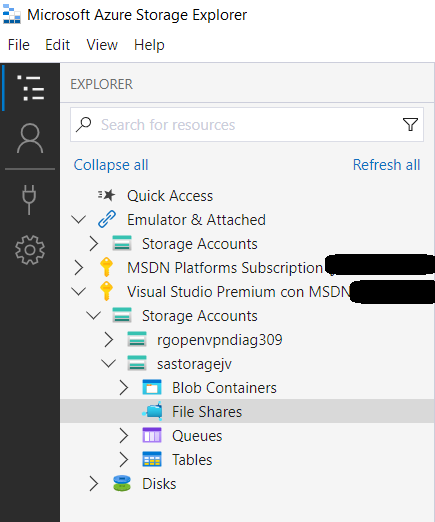Open the Account Management person icon

coord(30,138)
